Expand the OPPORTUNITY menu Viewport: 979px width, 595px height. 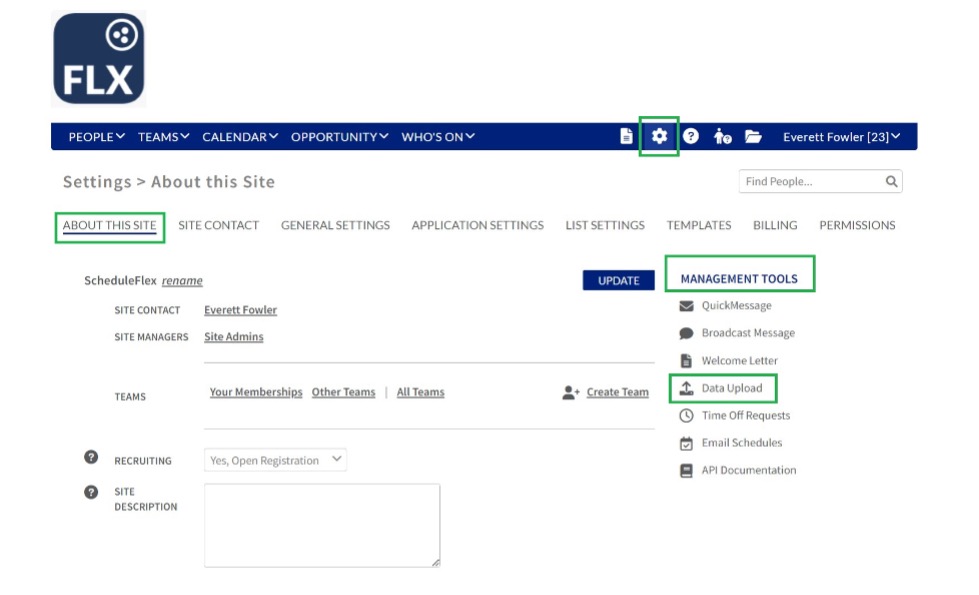340,137
